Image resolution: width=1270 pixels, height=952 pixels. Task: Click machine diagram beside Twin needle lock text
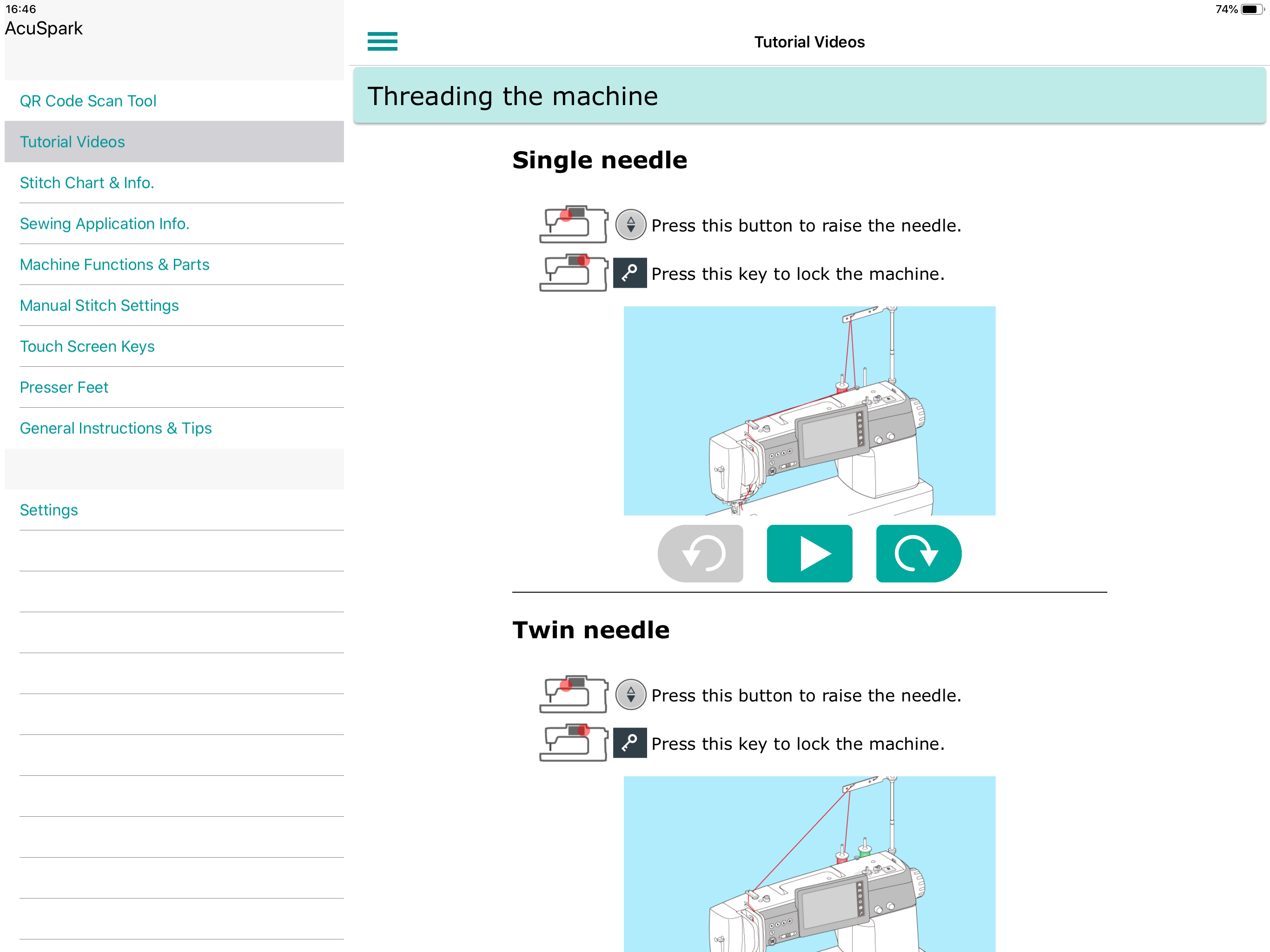pyautogui.click(x=574, y=742)
